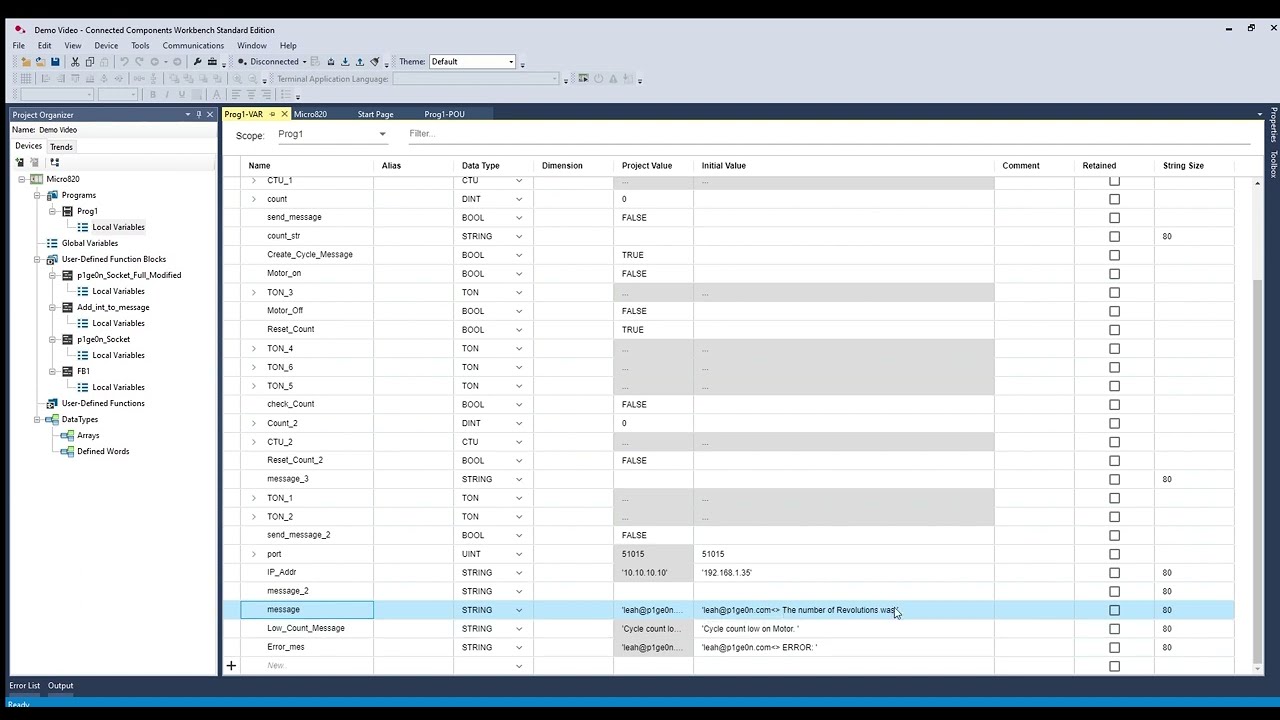This screenshot has width=1280, height=720.
Task: Click the Open project folder icon
Action: [x=40, y=62]
